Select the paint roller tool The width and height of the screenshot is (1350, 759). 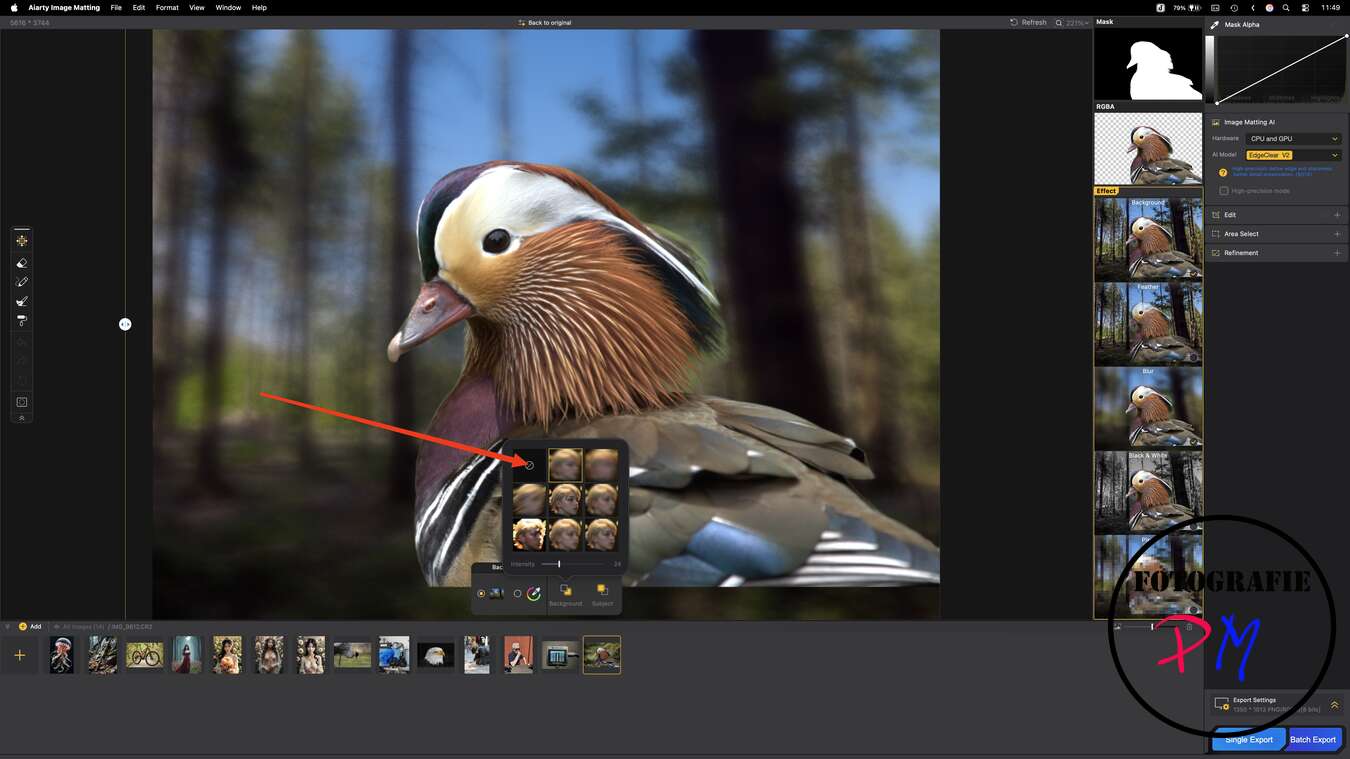click(22, 321)
